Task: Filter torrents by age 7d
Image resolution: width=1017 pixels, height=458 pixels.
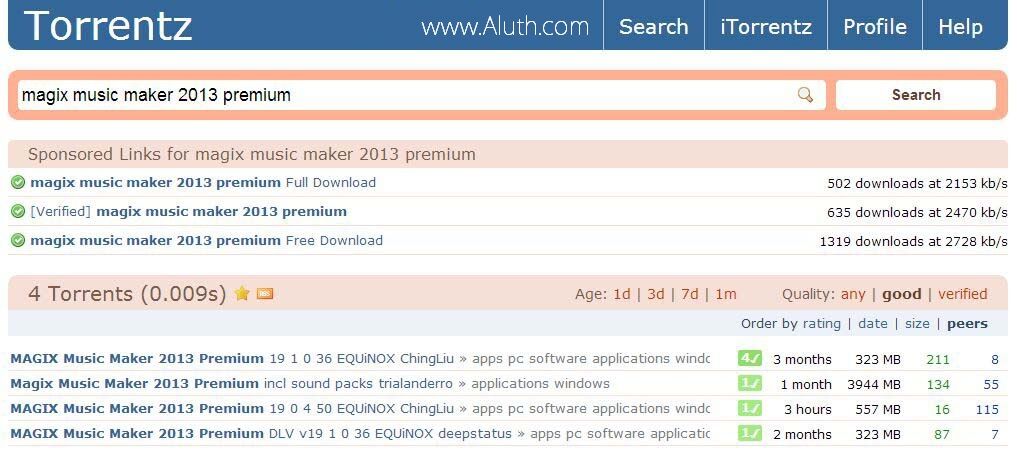Action: [689, 294]
